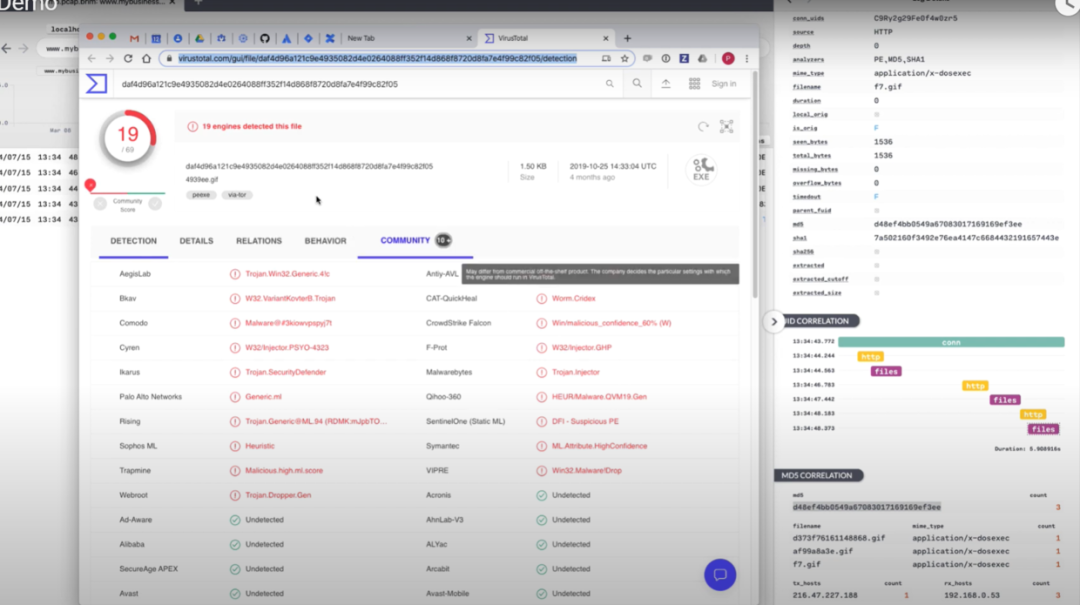Click files marker at 13:34:47.442
1080x605 pixels.
pos(1005,400)
